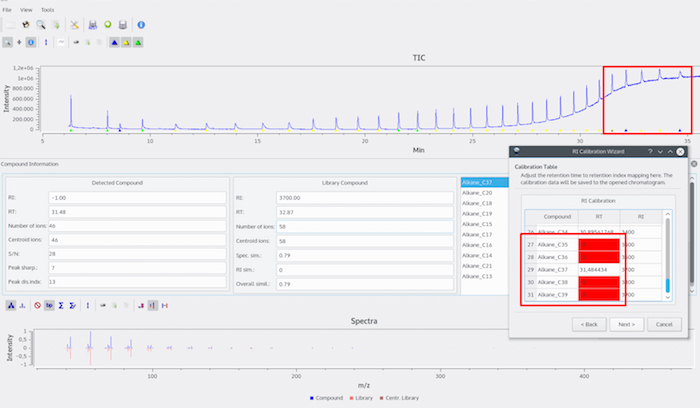The image size is (700, 408).
Task: Click the crossed tools settings icon
Action: tap(75, 24)
